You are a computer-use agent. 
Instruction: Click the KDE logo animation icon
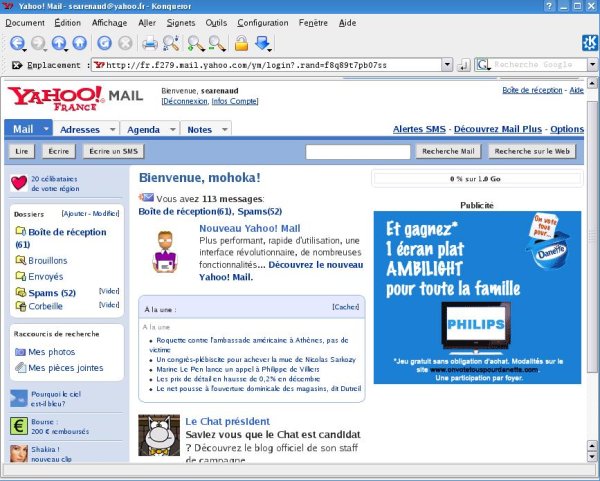590,43
